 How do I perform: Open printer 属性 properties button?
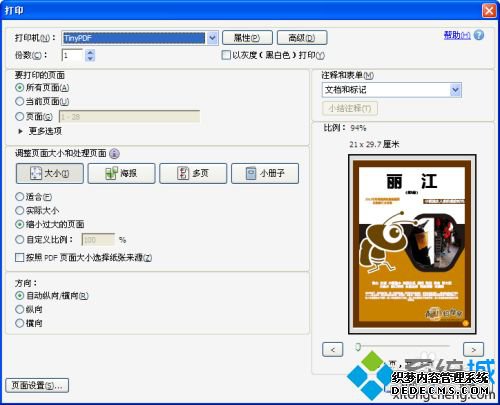pyautogui.click(x=247, y=38)
